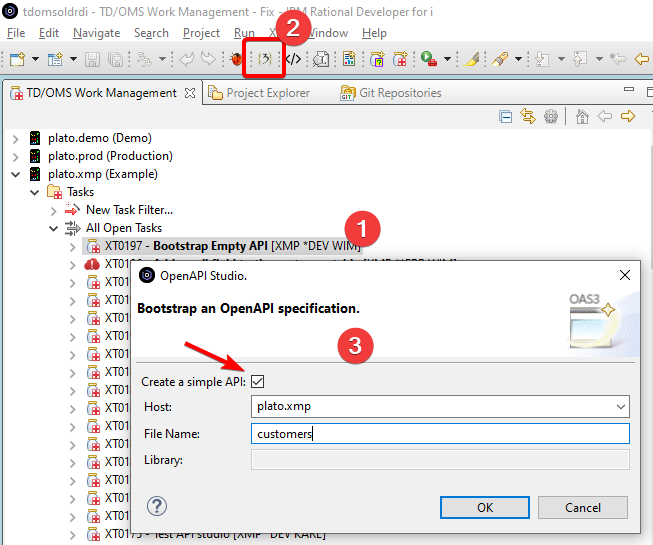Click the Next Annotation toolbar icon
This screenshot has height=545, width=653.
coord(542,59)
